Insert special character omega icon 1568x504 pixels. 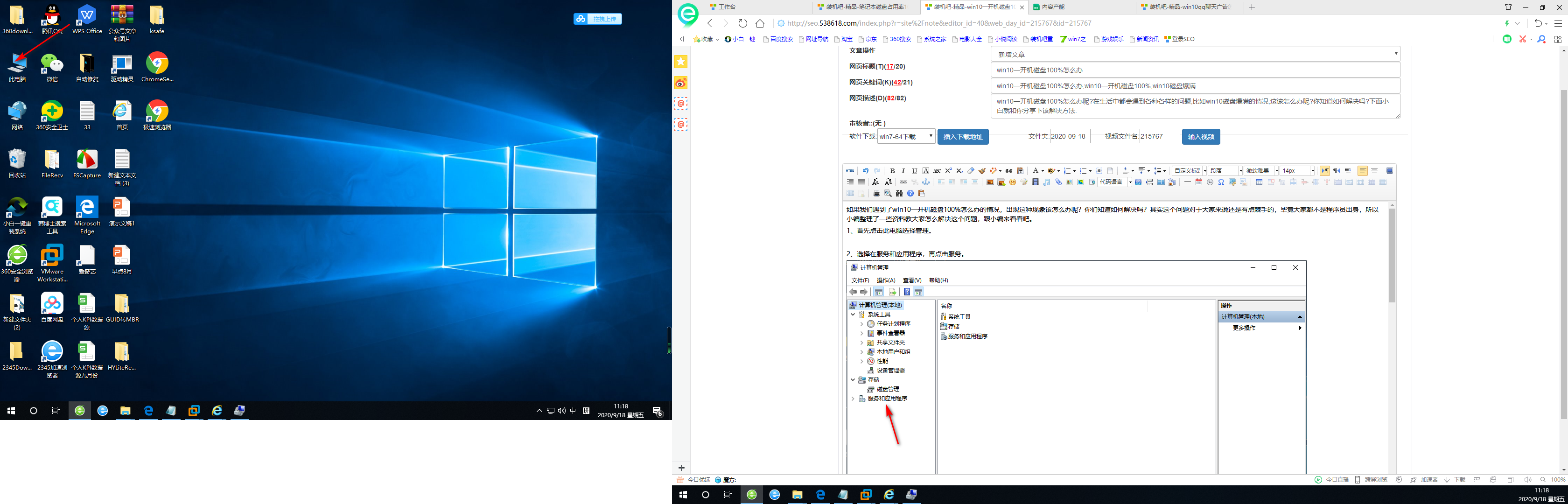click(1221, 182)
